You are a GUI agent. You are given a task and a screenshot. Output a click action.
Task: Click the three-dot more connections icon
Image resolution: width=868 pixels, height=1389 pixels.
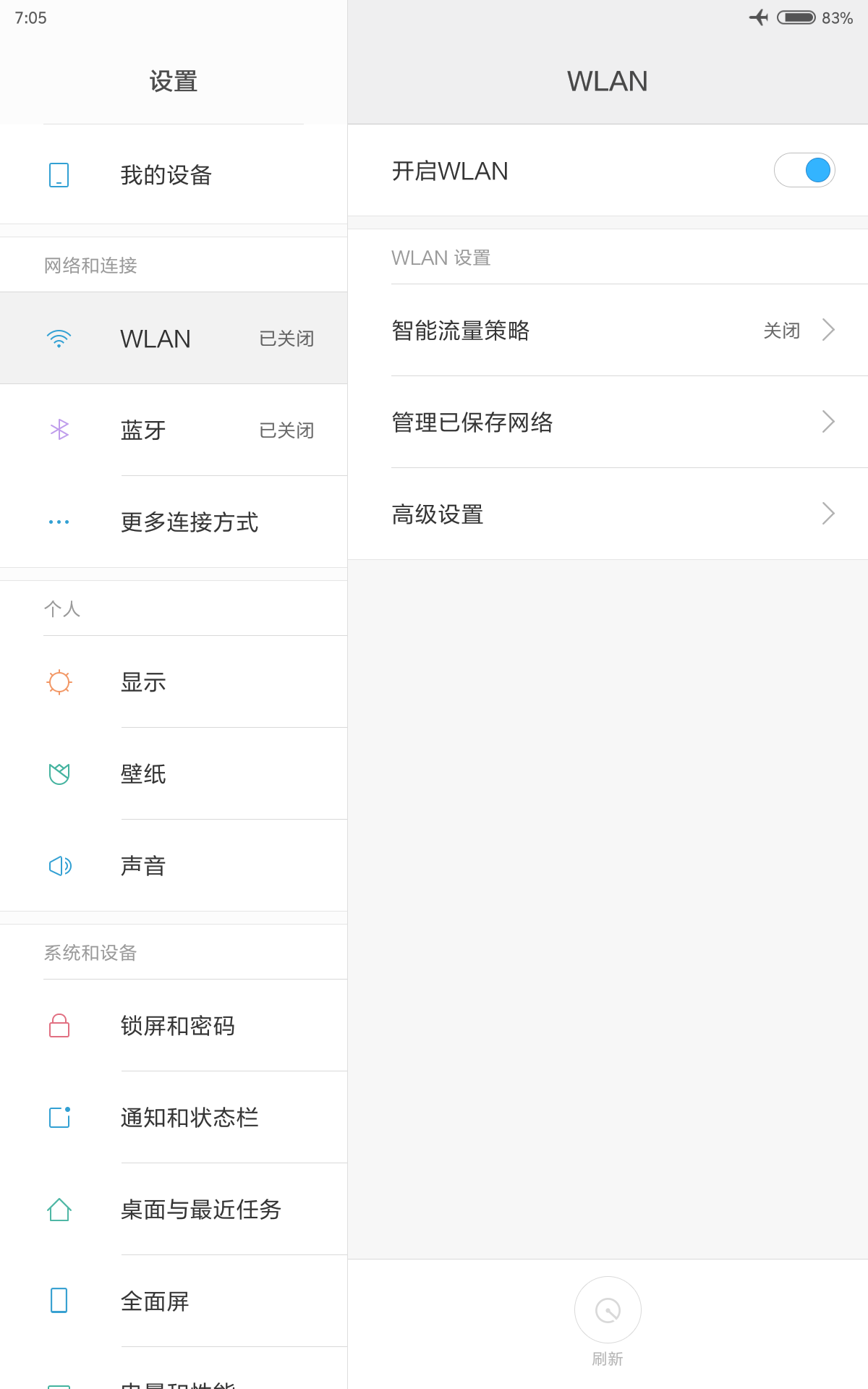(x=59, y=522)
